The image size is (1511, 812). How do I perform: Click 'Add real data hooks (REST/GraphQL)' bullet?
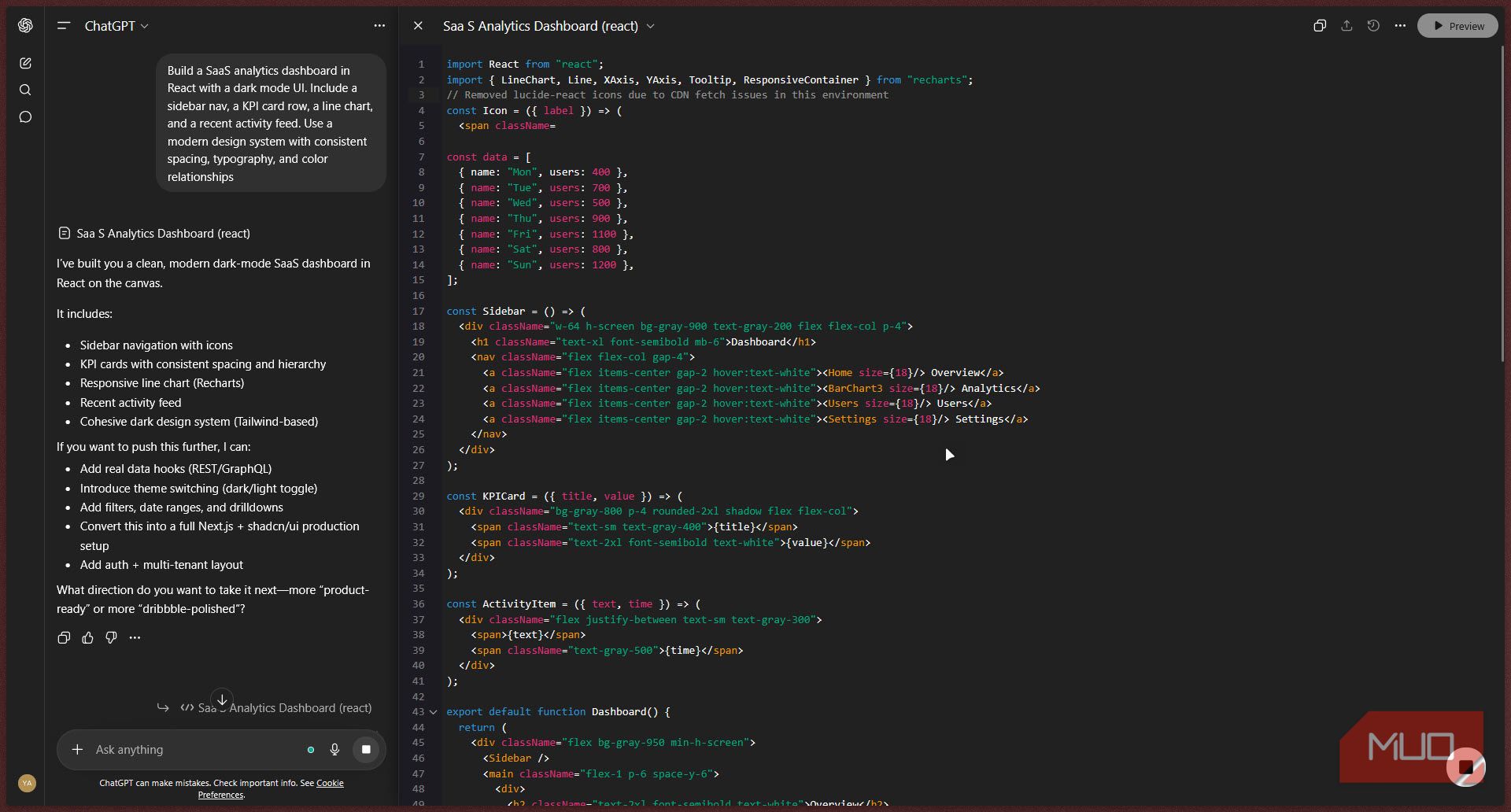175,469
